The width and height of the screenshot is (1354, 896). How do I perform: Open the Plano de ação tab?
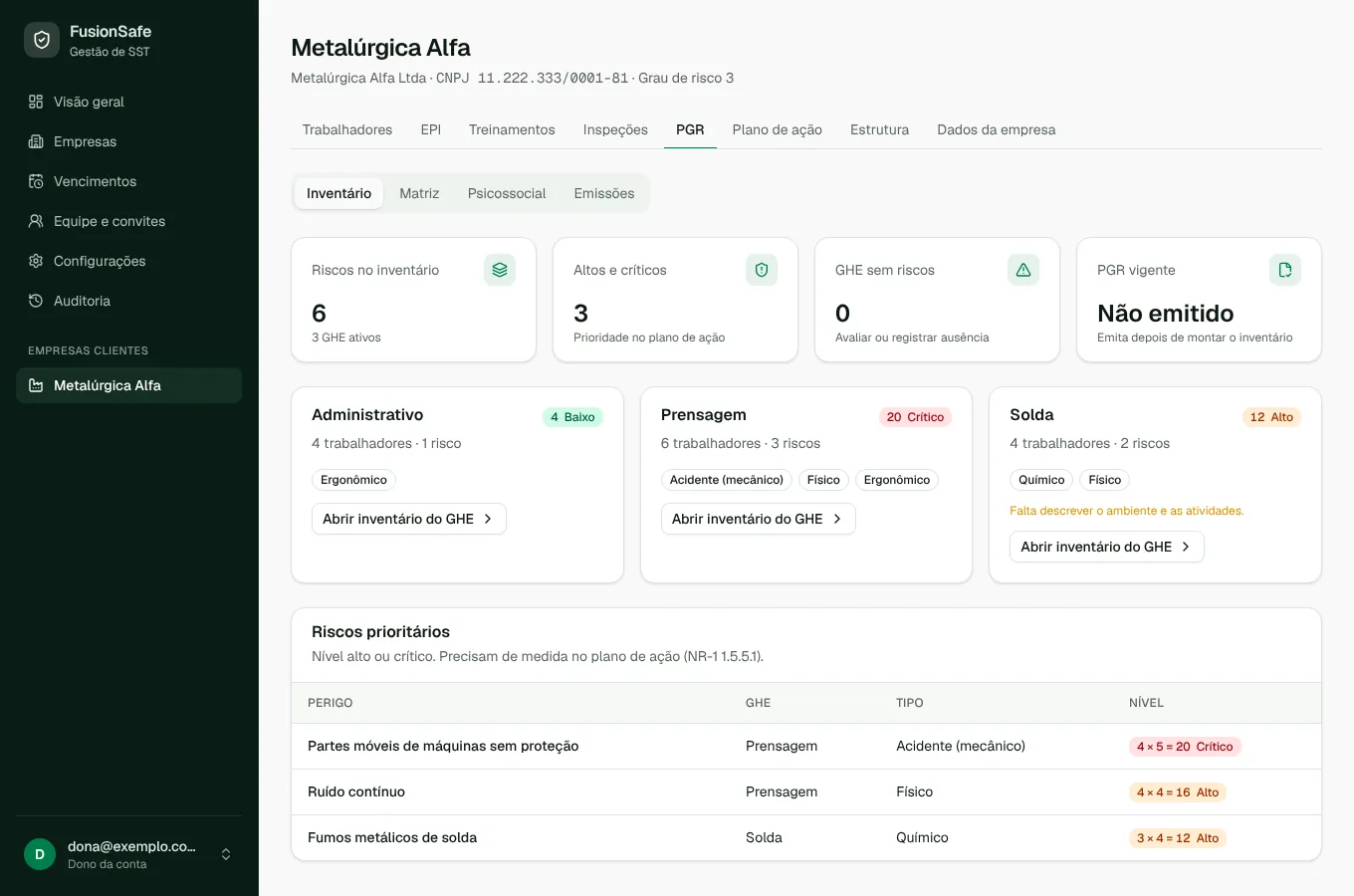tap(778, 129)
